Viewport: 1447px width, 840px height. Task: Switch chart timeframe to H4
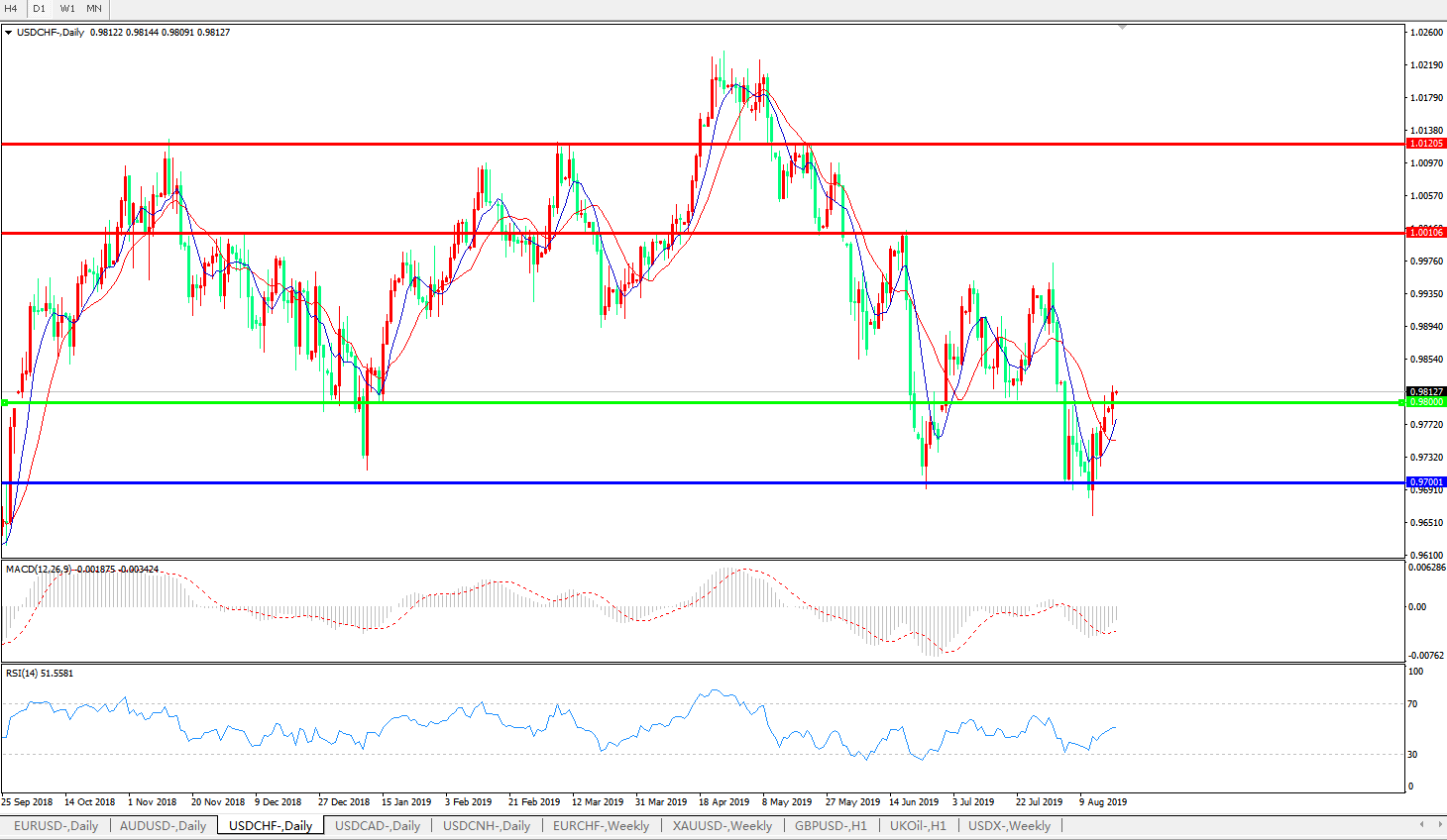[11, 8]
